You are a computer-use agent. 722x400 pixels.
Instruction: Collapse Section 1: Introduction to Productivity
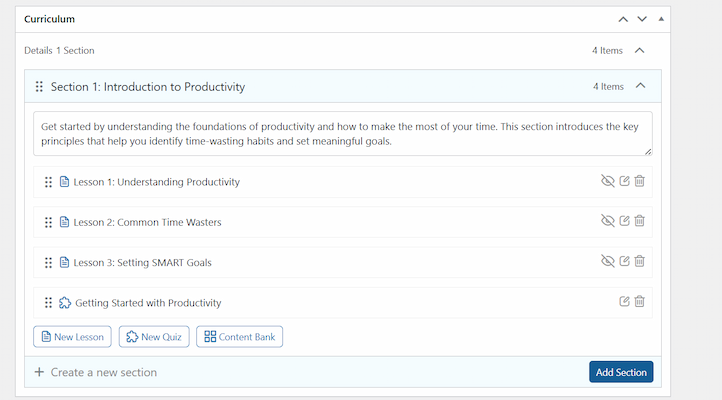point(641,86)
